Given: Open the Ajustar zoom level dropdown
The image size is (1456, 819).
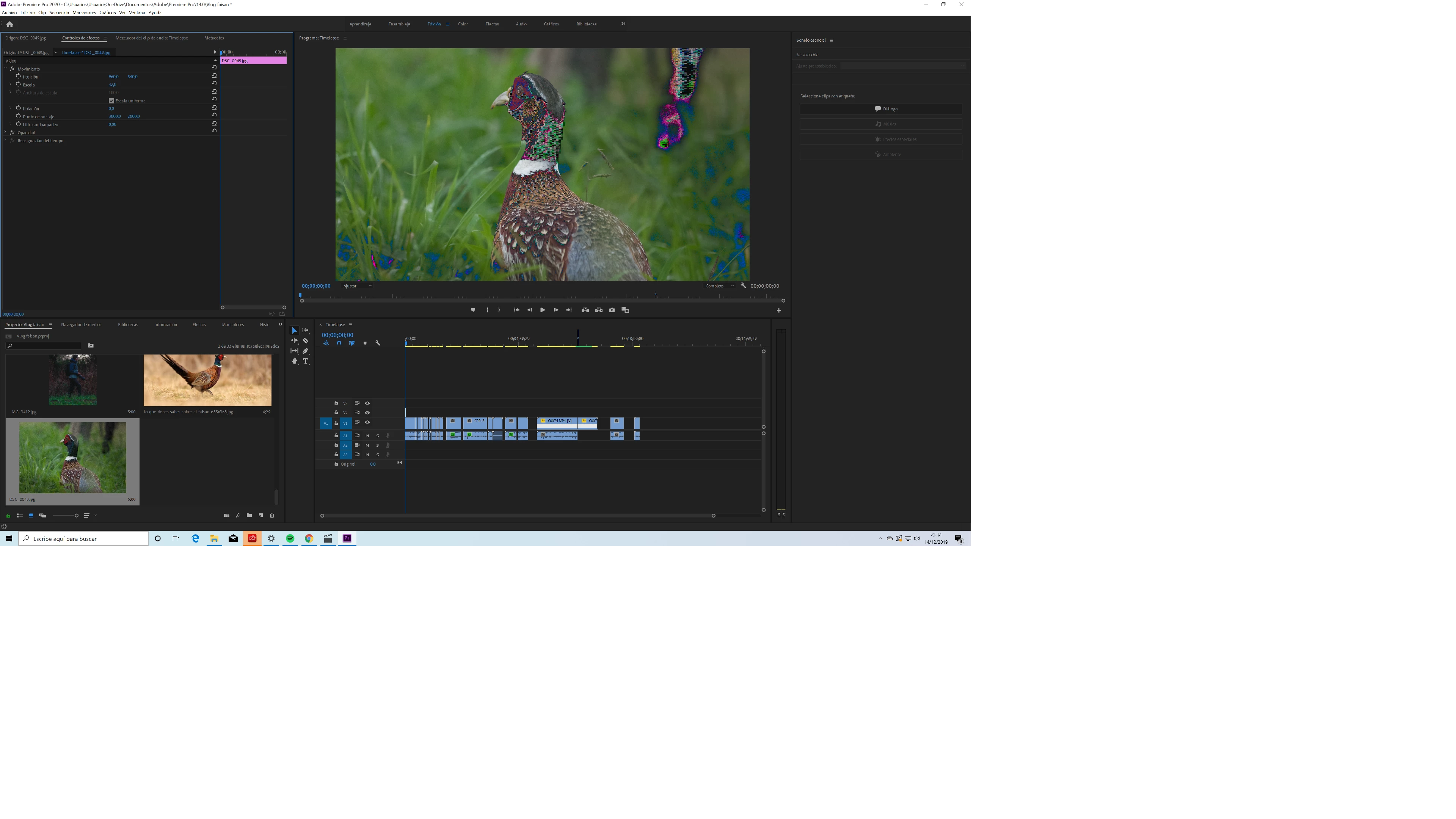Looking at the screenshot, I should [x=358, y=286].
